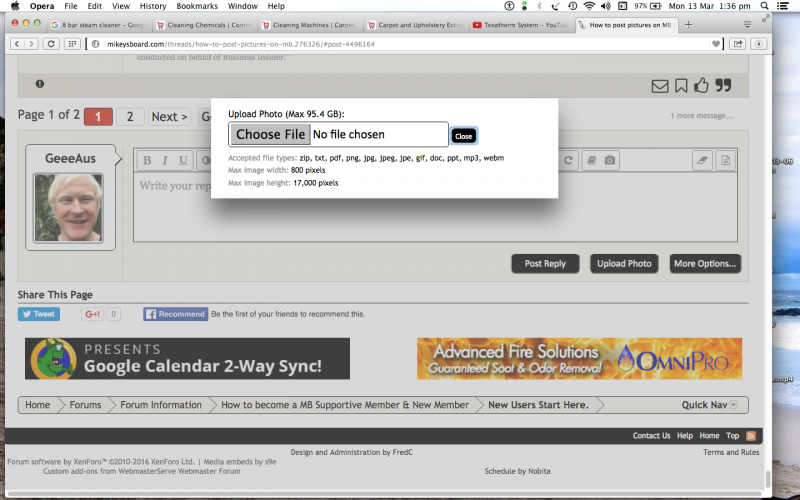
Task: Close the Upload Photo dialog
Action: (463, 136)
